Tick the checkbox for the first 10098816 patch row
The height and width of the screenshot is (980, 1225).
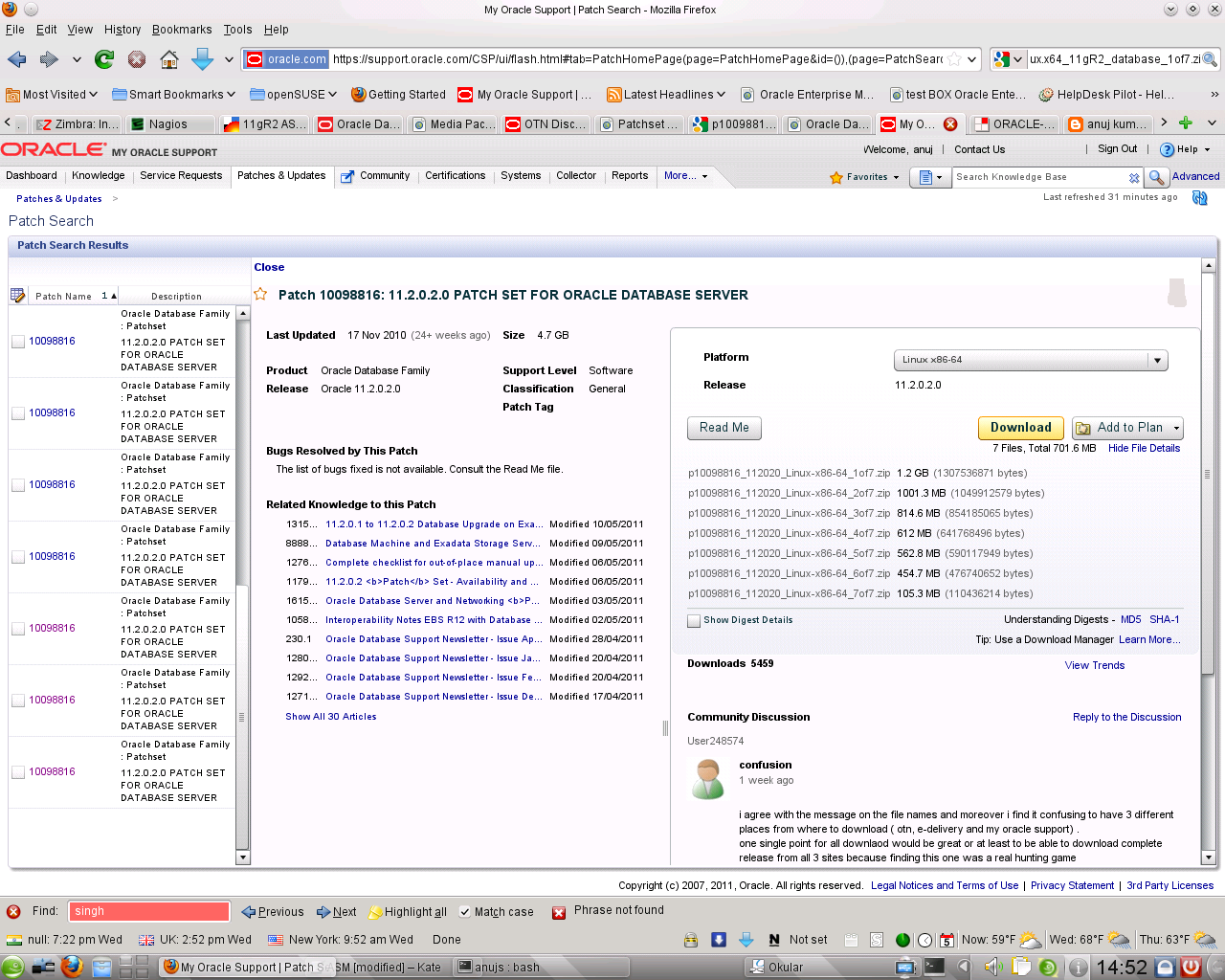tap(18, 342)
